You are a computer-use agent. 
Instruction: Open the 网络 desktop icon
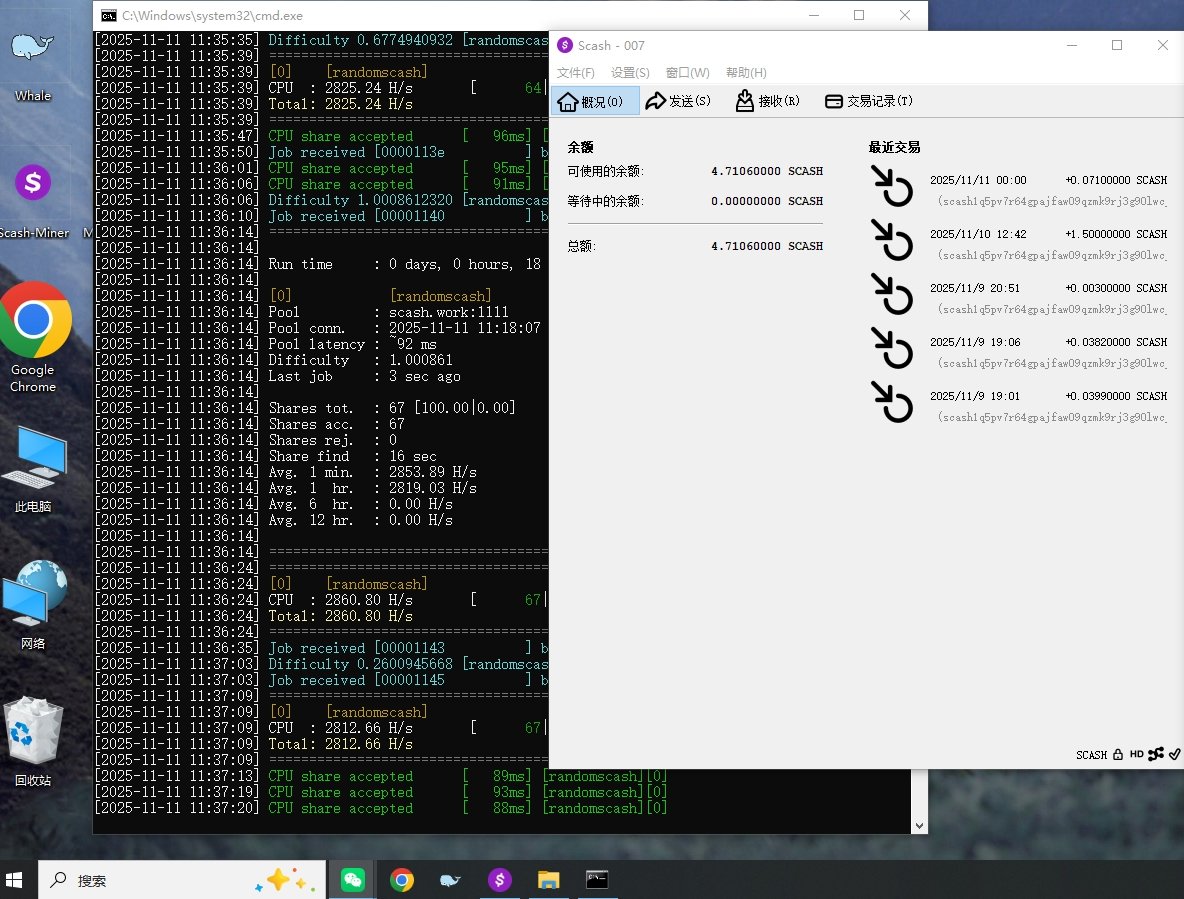tap(33, 605)
